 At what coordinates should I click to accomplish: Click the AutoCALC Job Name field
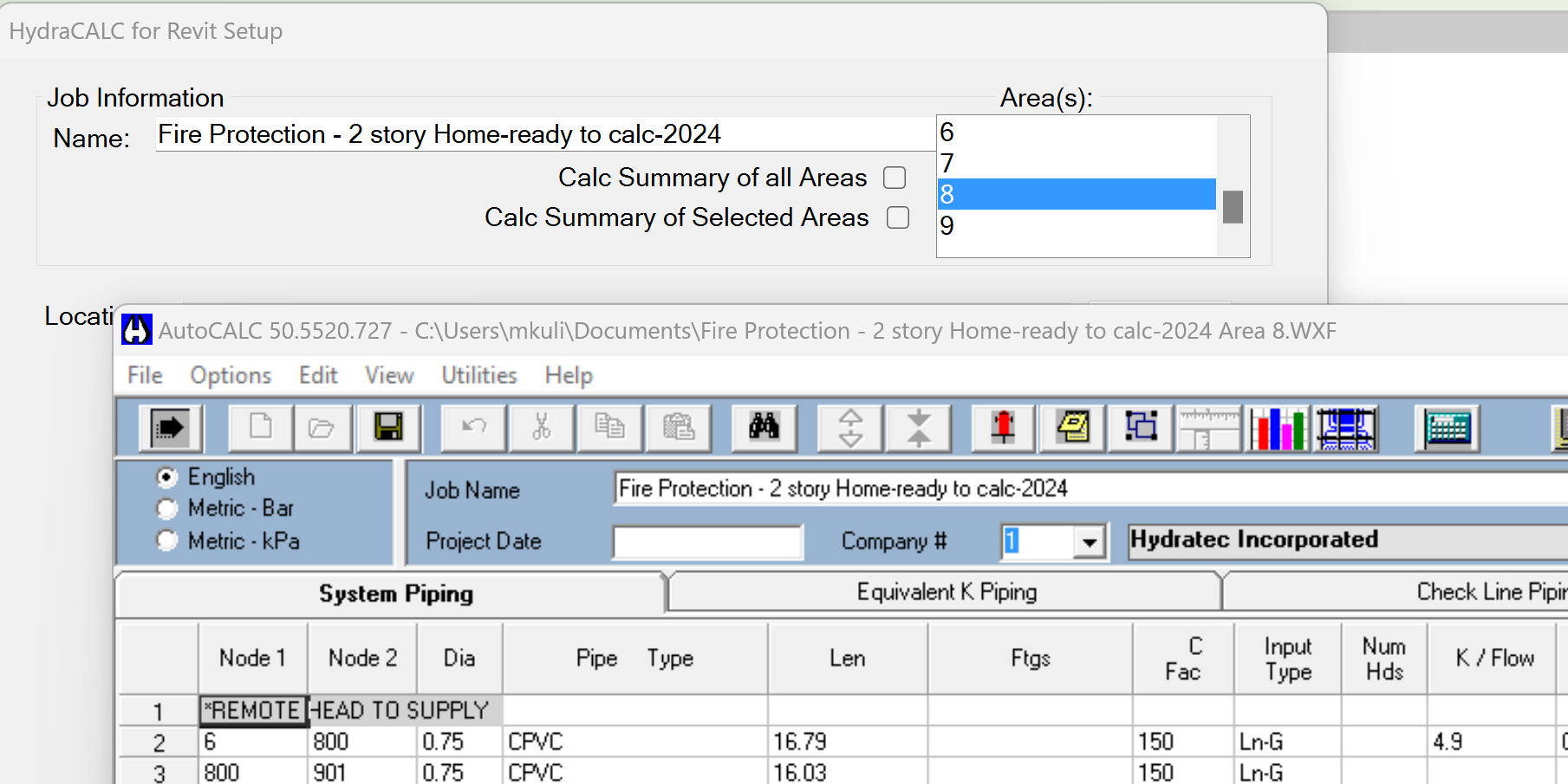pyautogui.click(x=1090, y=489)
